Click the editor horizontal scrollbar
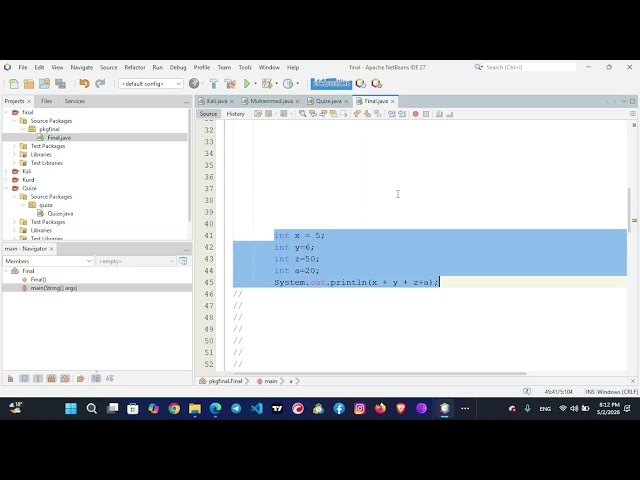 [380, 373]
